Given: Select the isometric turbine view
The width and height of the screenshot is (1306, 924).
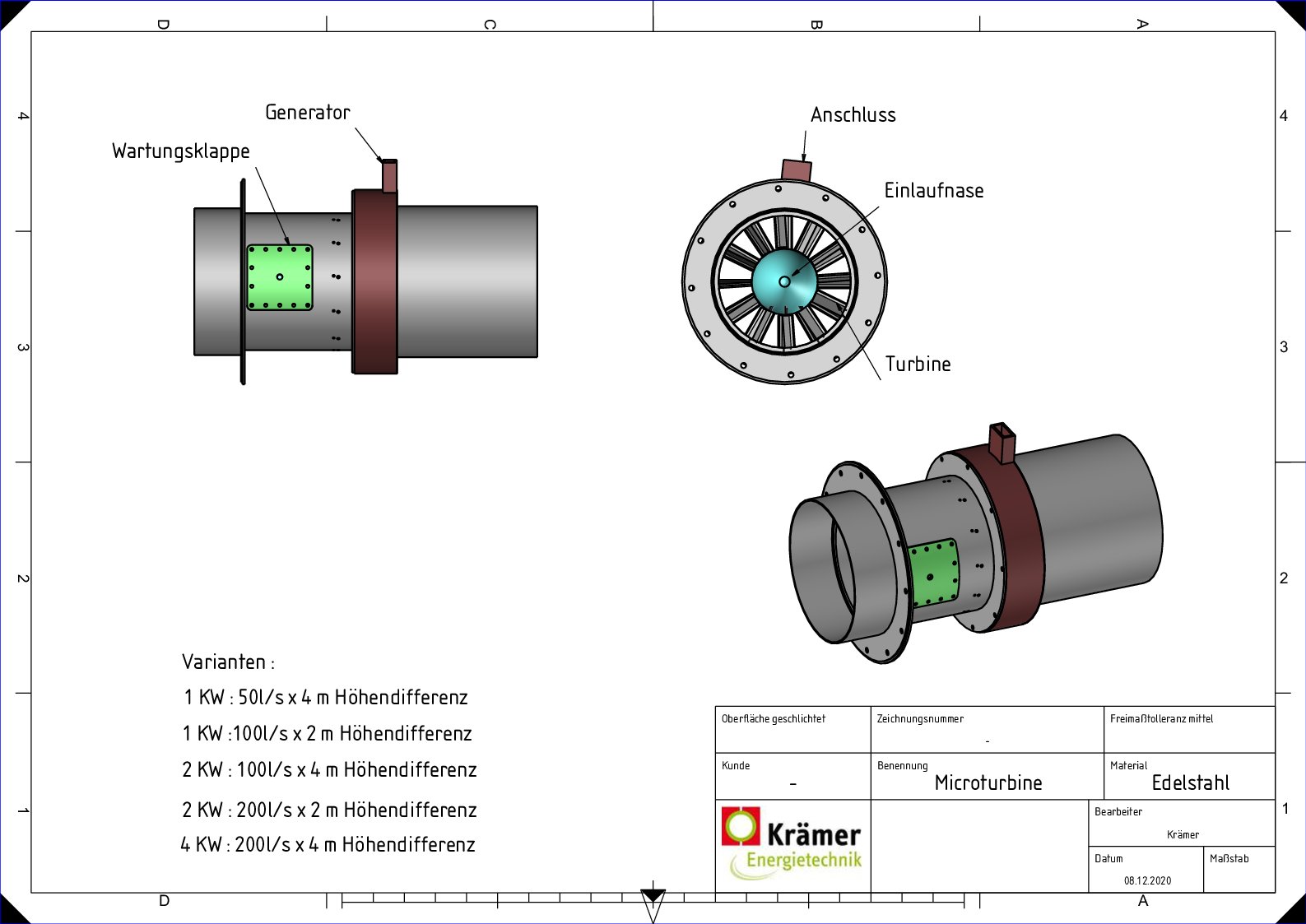Looking at the screenshot, I should click(976, 542).
